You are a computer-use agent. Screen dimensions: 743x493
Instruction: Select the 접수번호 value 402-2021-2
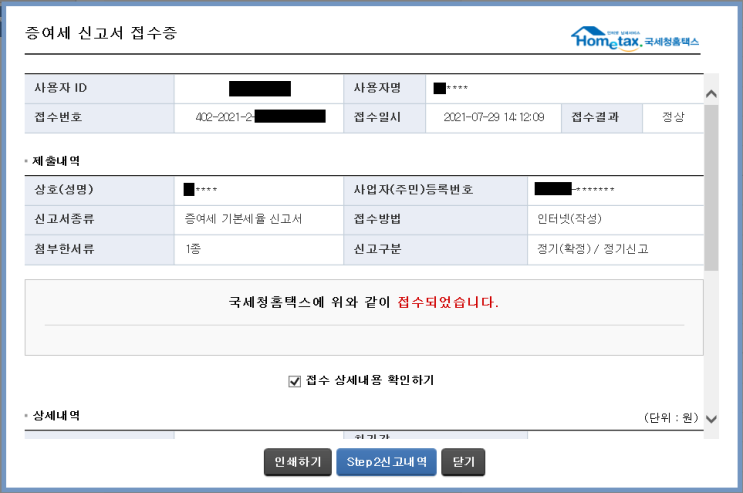(225, 117)
